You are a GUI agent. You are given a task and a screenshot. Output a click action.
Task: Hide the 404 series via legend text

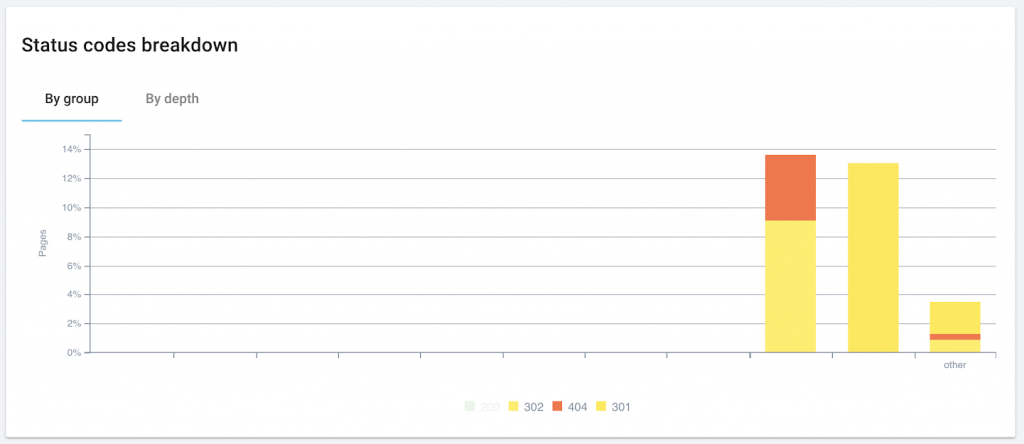click(x=577, y=407)
